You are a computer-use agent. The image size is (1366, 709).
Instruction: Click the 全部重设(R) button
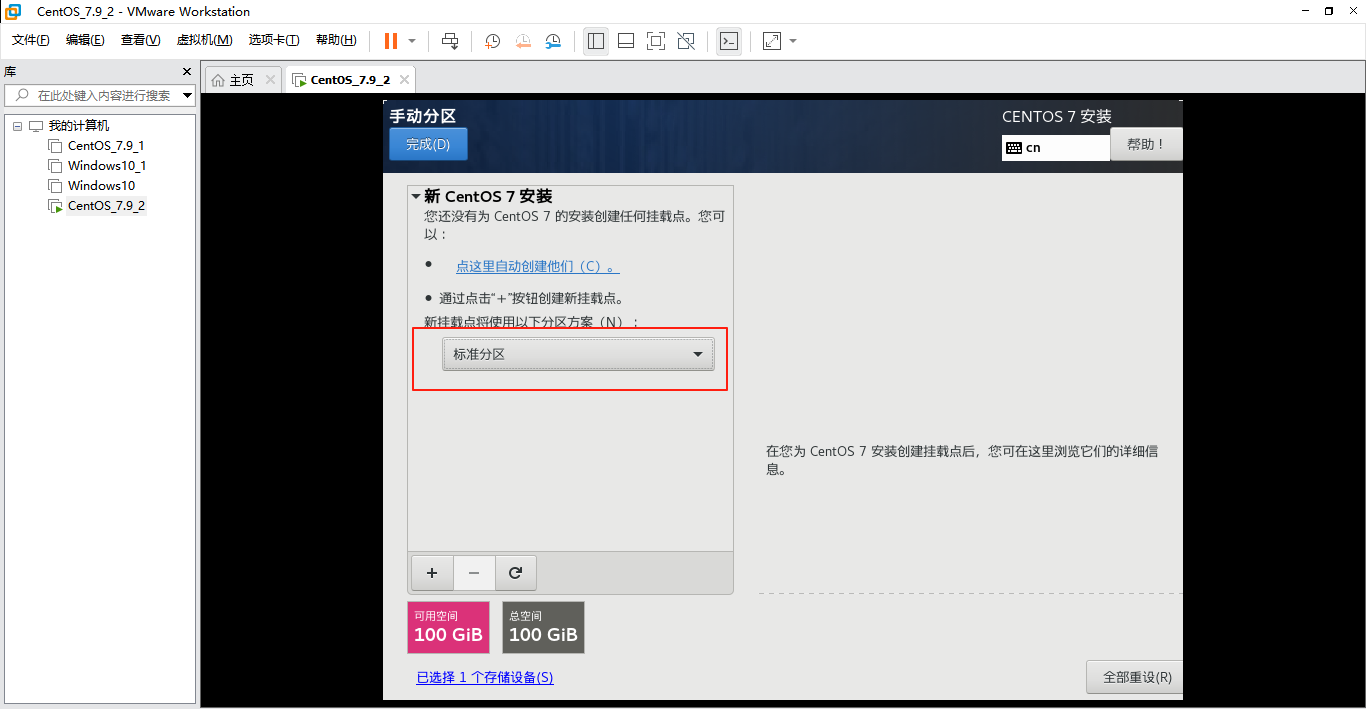[x=1134, y=677]
